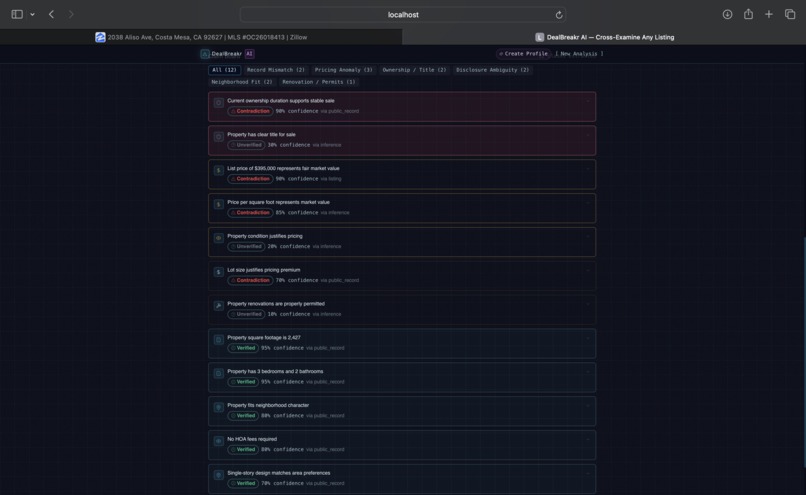Viewport: 806px width, 495px height.
Task: Switch to the Zillow 2038 Aliso Ave tab
Action: 201,37
